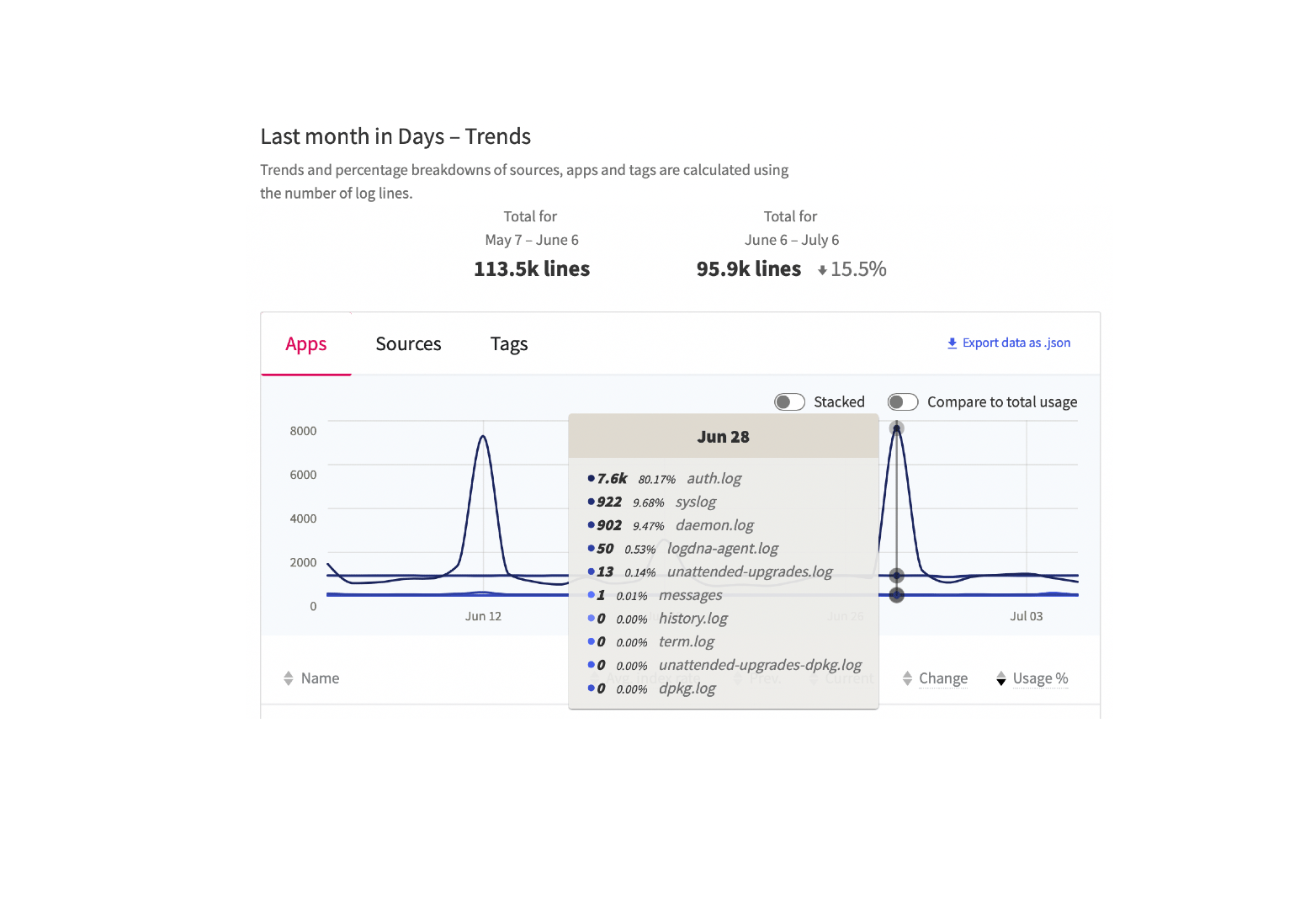Click Last month in Days – Trends heading
1316x909 pixels.
pyautogui.click(x=395, y=136)
